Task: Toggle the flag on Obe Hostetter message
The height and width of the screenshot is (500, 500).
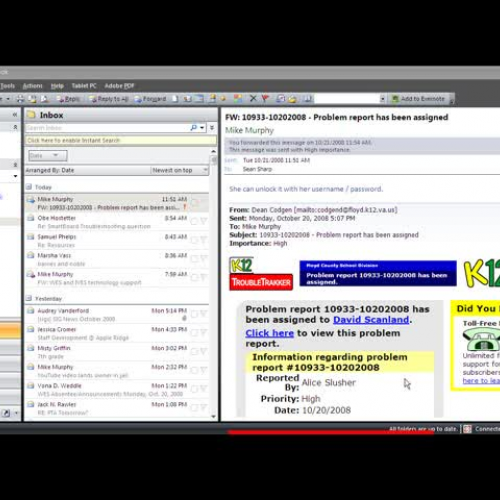Action: click(203, 221)
